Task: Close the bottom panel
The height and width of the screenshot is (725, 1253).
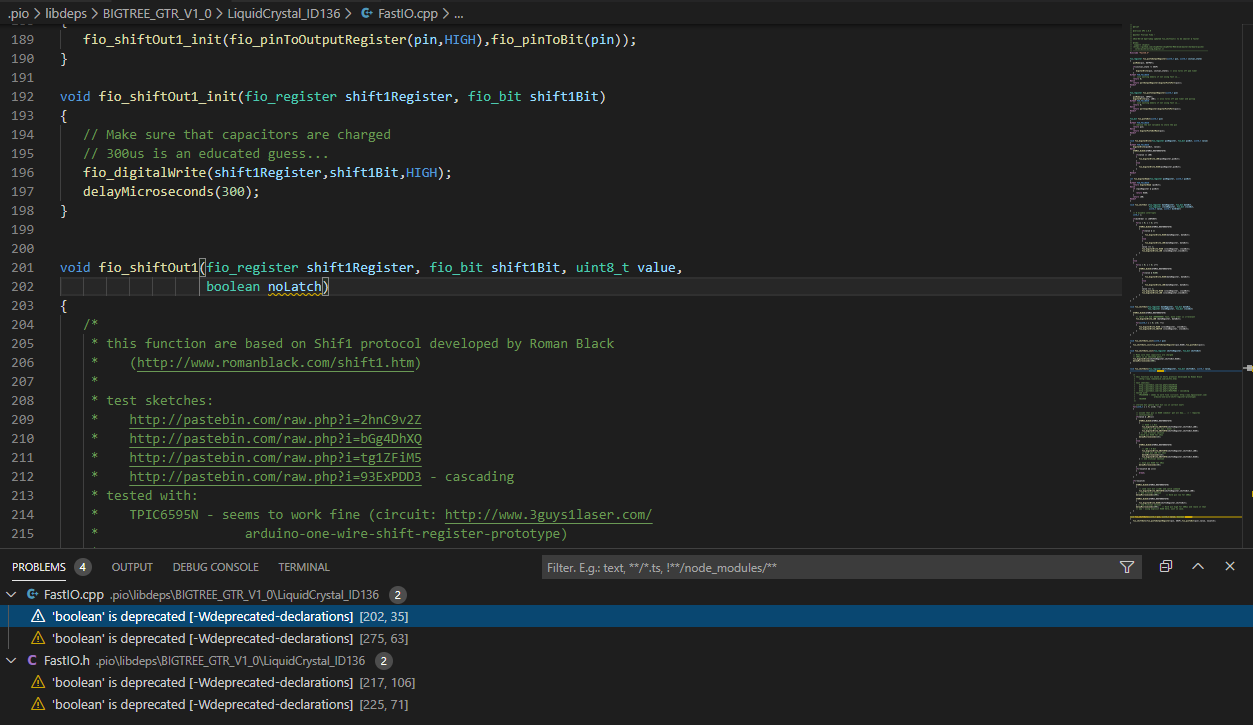Action: [x=1230, y=566]
